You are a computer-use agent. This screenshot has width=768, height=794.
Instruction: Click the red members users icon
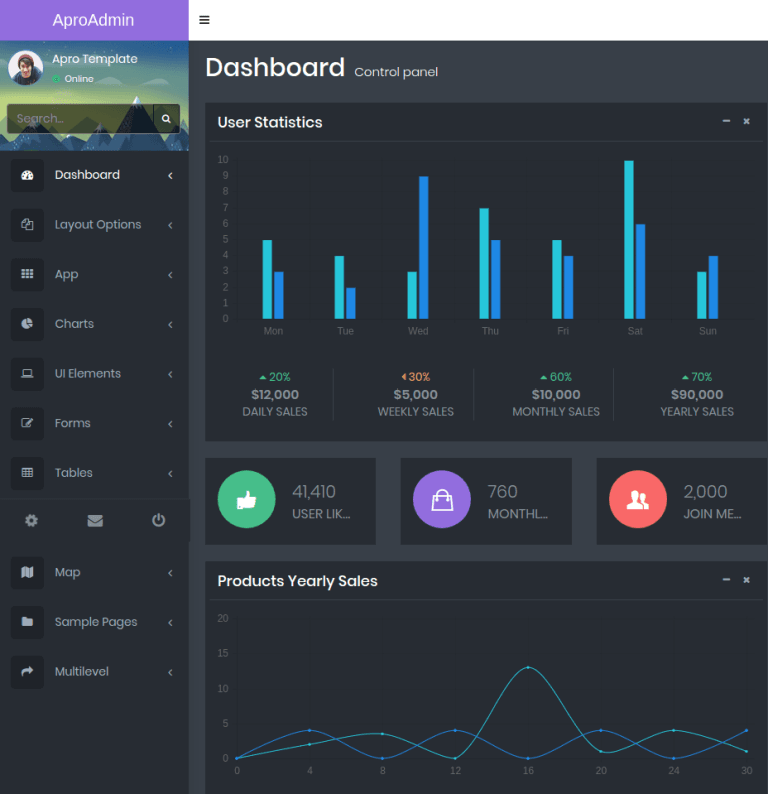tap(638, 500)
